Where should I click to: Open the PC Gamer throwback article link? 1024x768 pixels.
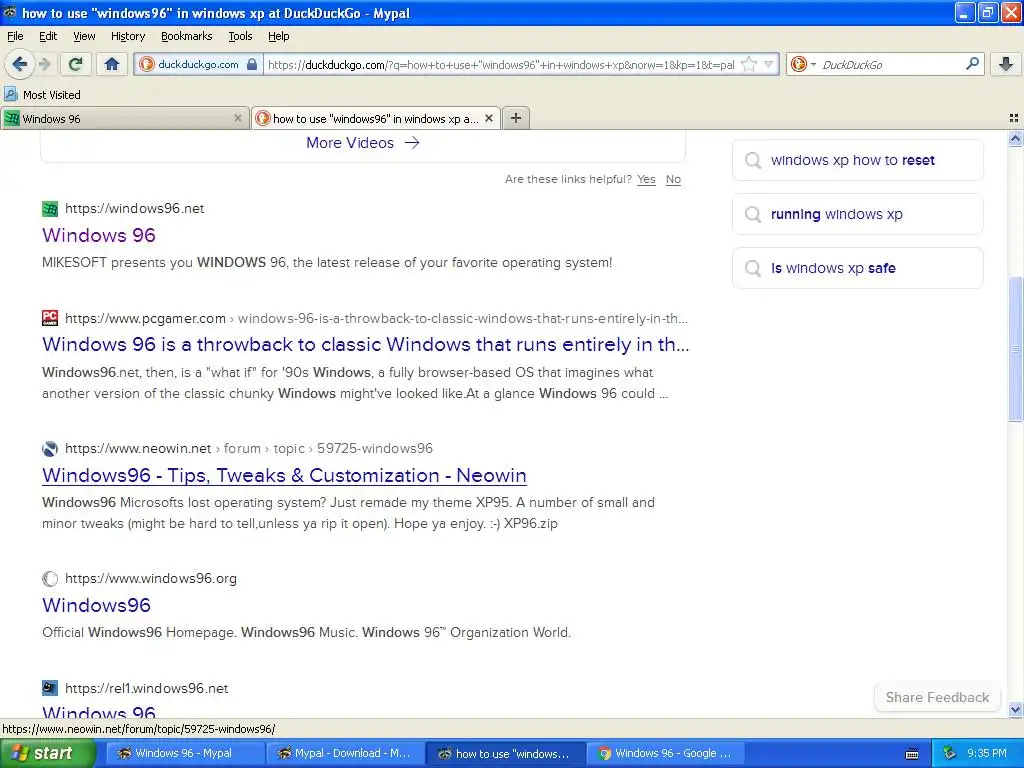(x=366, y=344)
